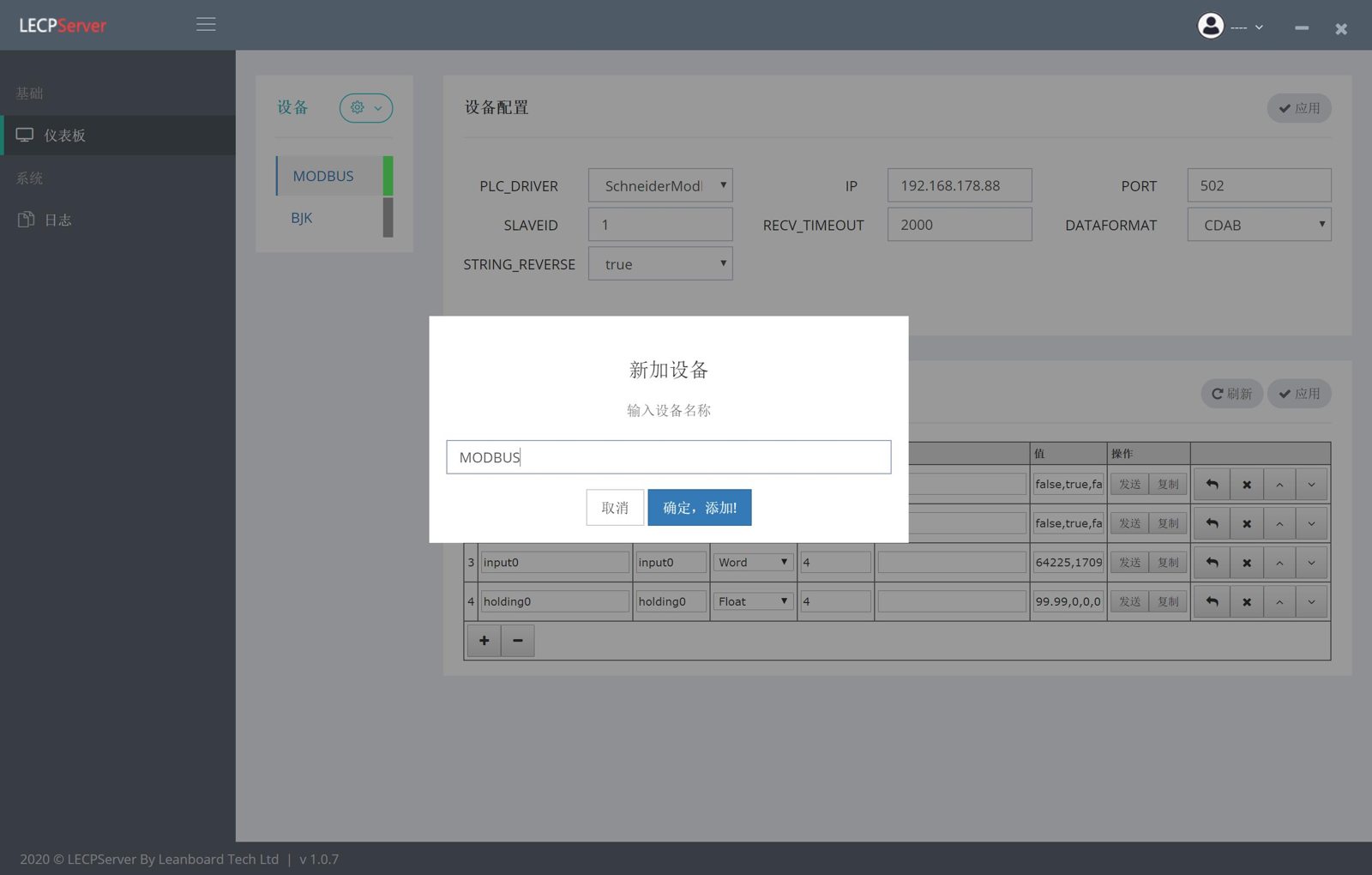
Task: Click the holding0 address field in row 4
Action: pos(671,602)
